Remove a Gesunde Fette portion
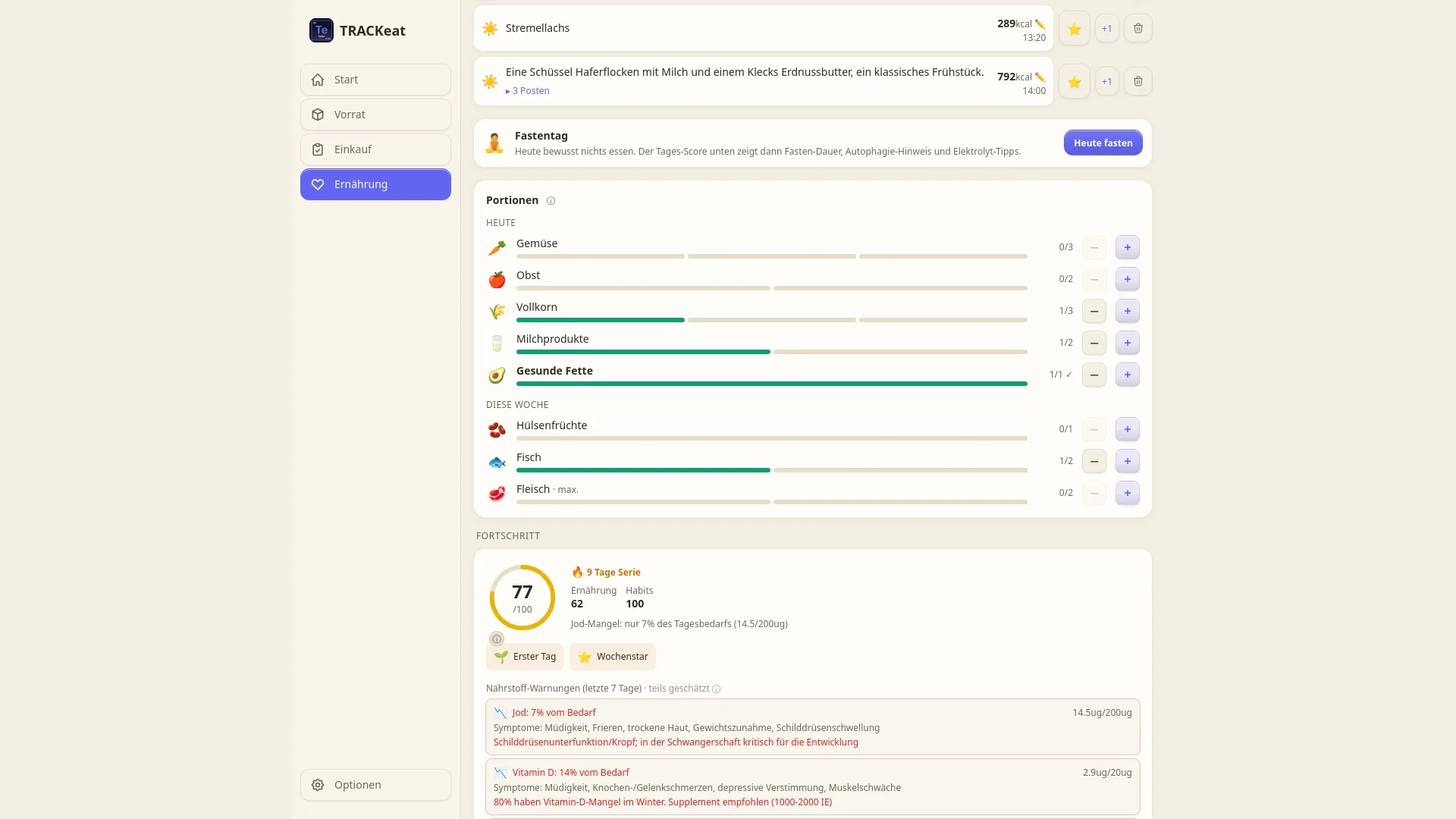This screenshot has height=819, width=1456. pos(1094,375)
